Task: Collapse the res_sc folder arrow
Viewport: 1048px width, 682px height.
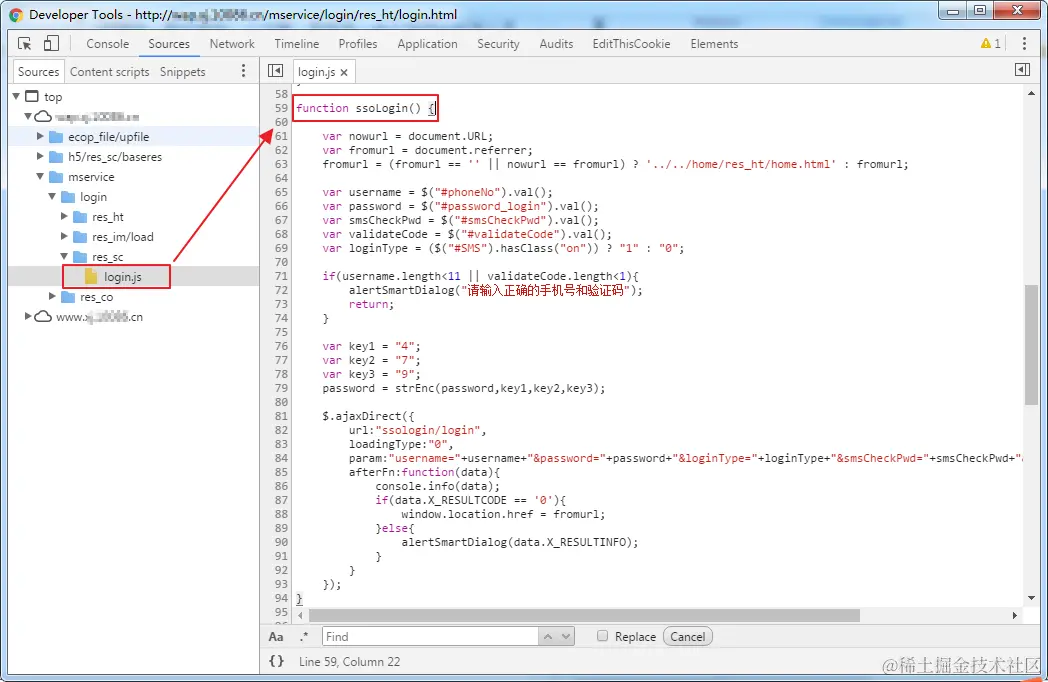Action: click(64, 256)
